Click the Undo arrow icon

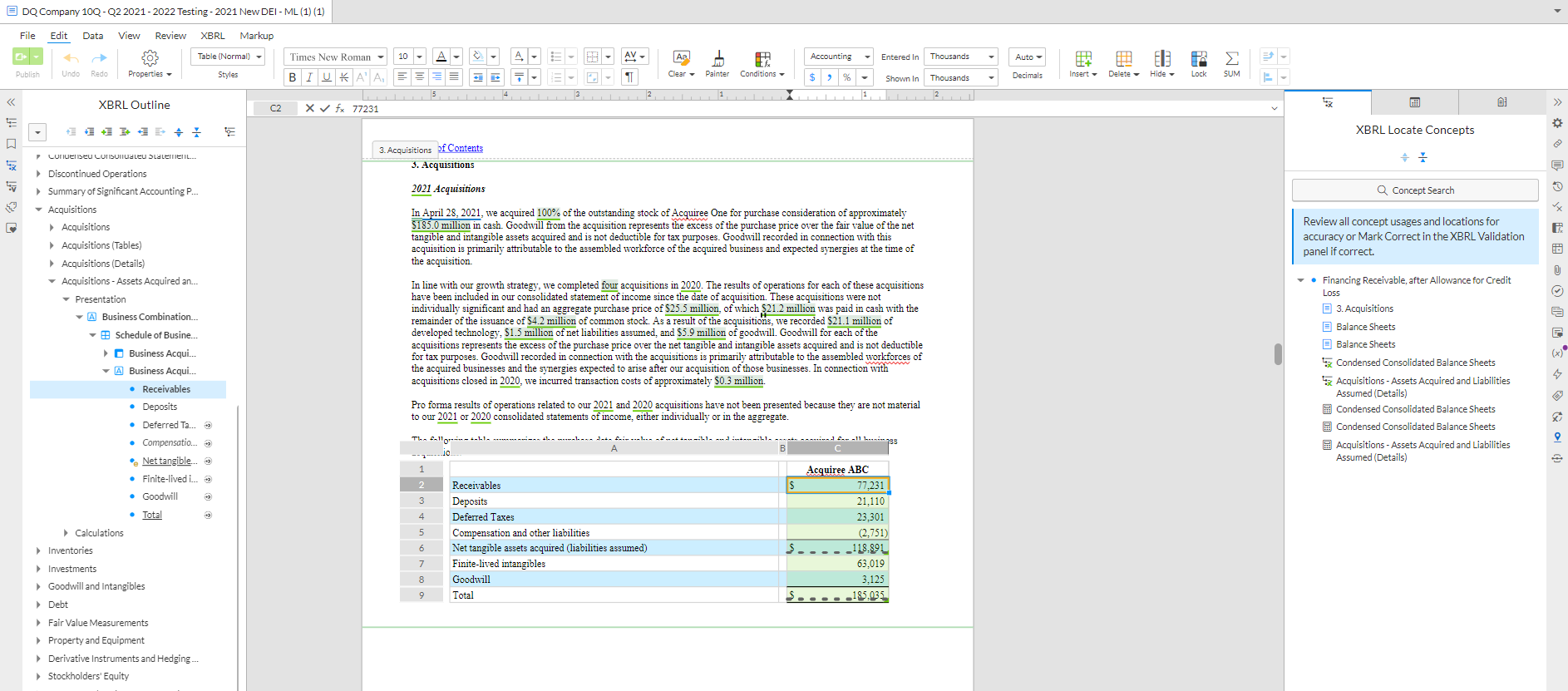71,57
